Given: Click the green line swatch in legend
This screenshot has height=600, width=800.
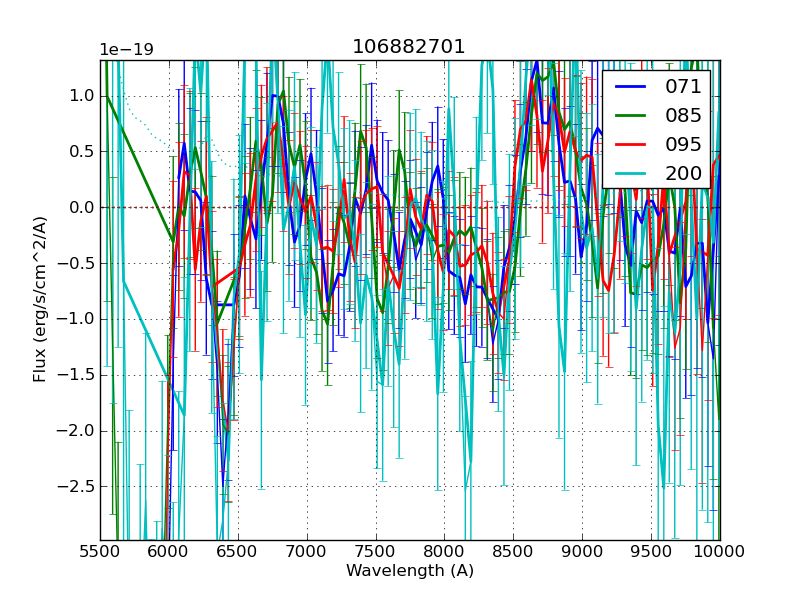Looking at the screenshot, I should click(631, 116).
